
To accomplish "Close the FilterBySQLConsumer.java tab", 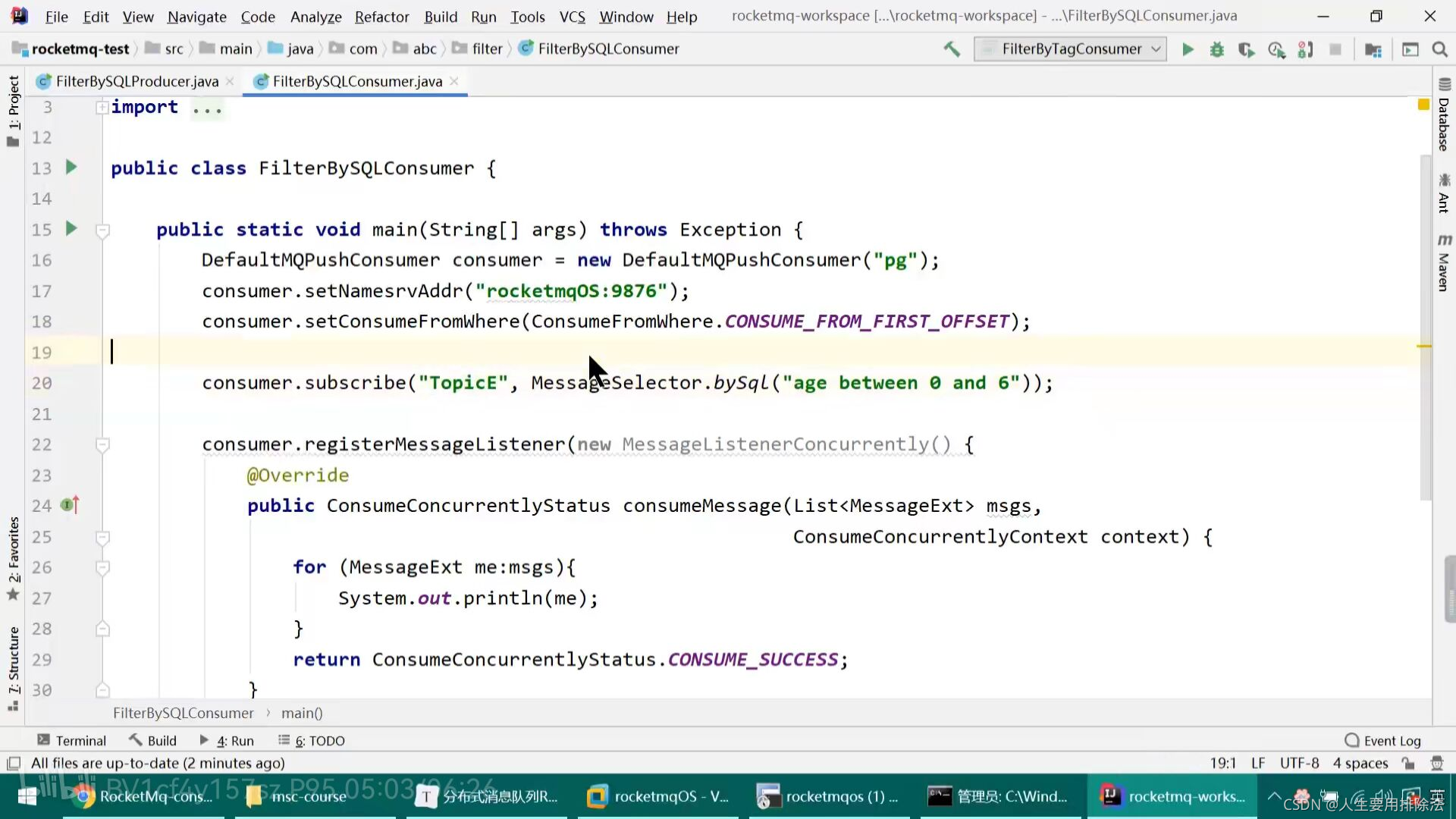I will [x=453, y=81].
